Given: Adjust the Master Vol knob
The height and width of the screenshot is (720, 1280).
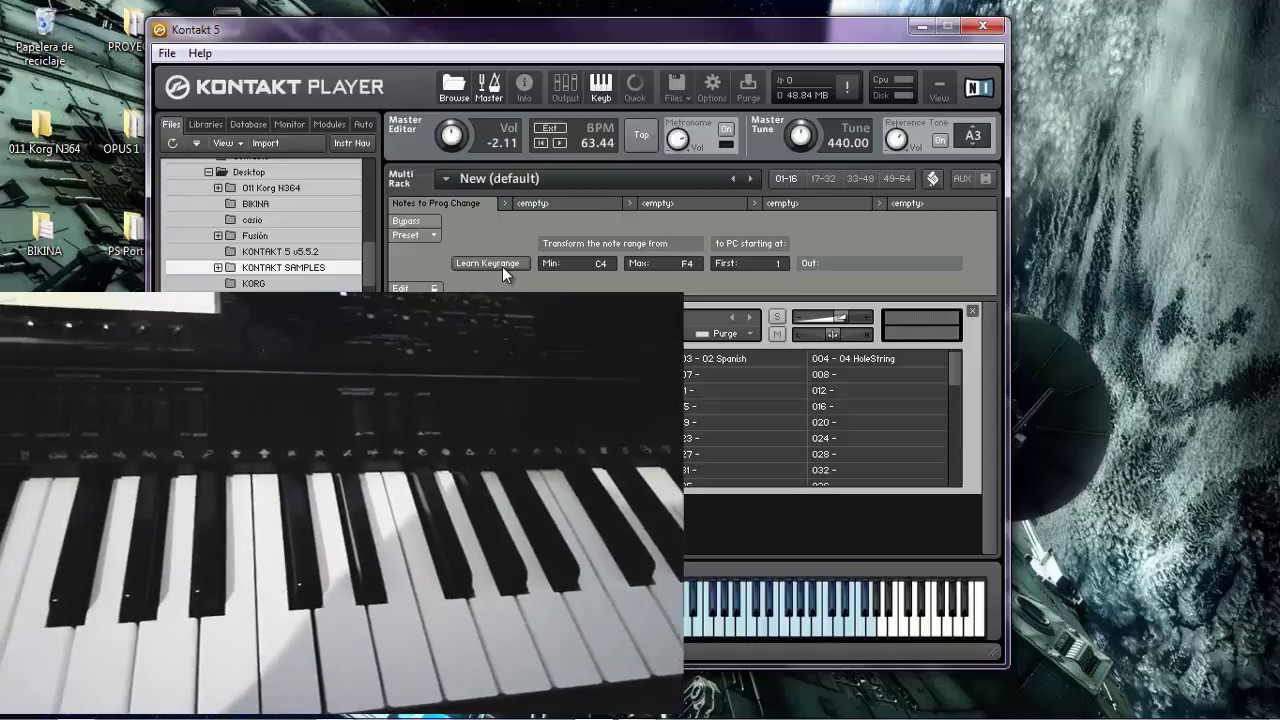Looking at the screenshot, I should tap(452, 135).
